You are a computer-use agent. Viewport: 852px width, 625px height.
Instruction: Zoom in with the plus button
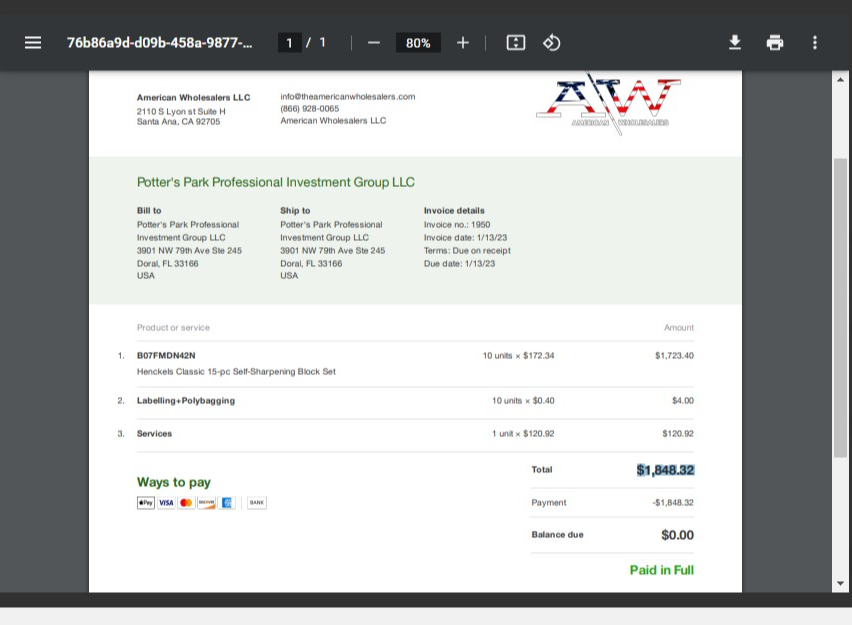[462, 42]
